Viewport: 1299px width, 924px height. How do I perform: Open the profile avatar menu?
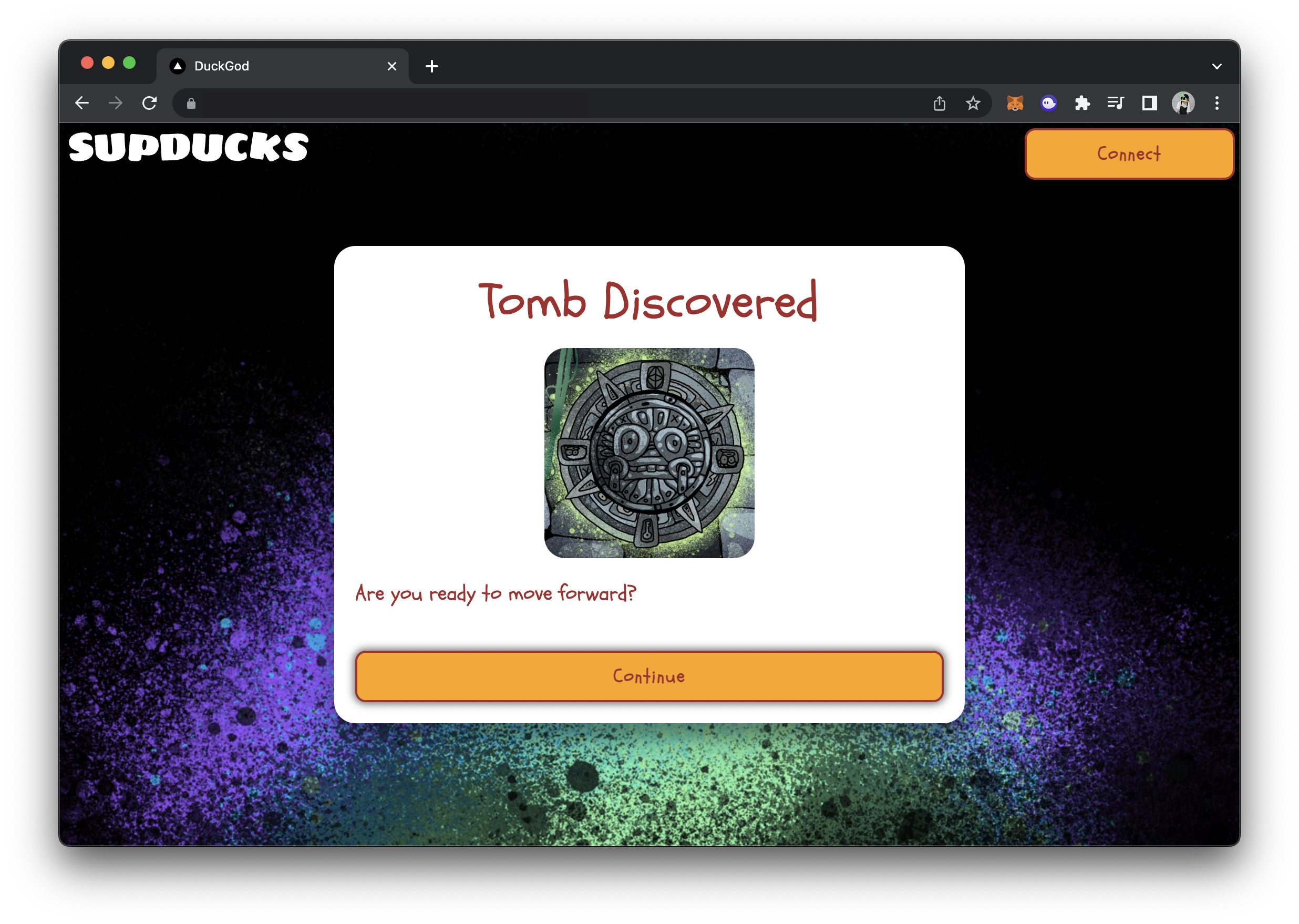pyautogui.click(x=1183, y=103)
